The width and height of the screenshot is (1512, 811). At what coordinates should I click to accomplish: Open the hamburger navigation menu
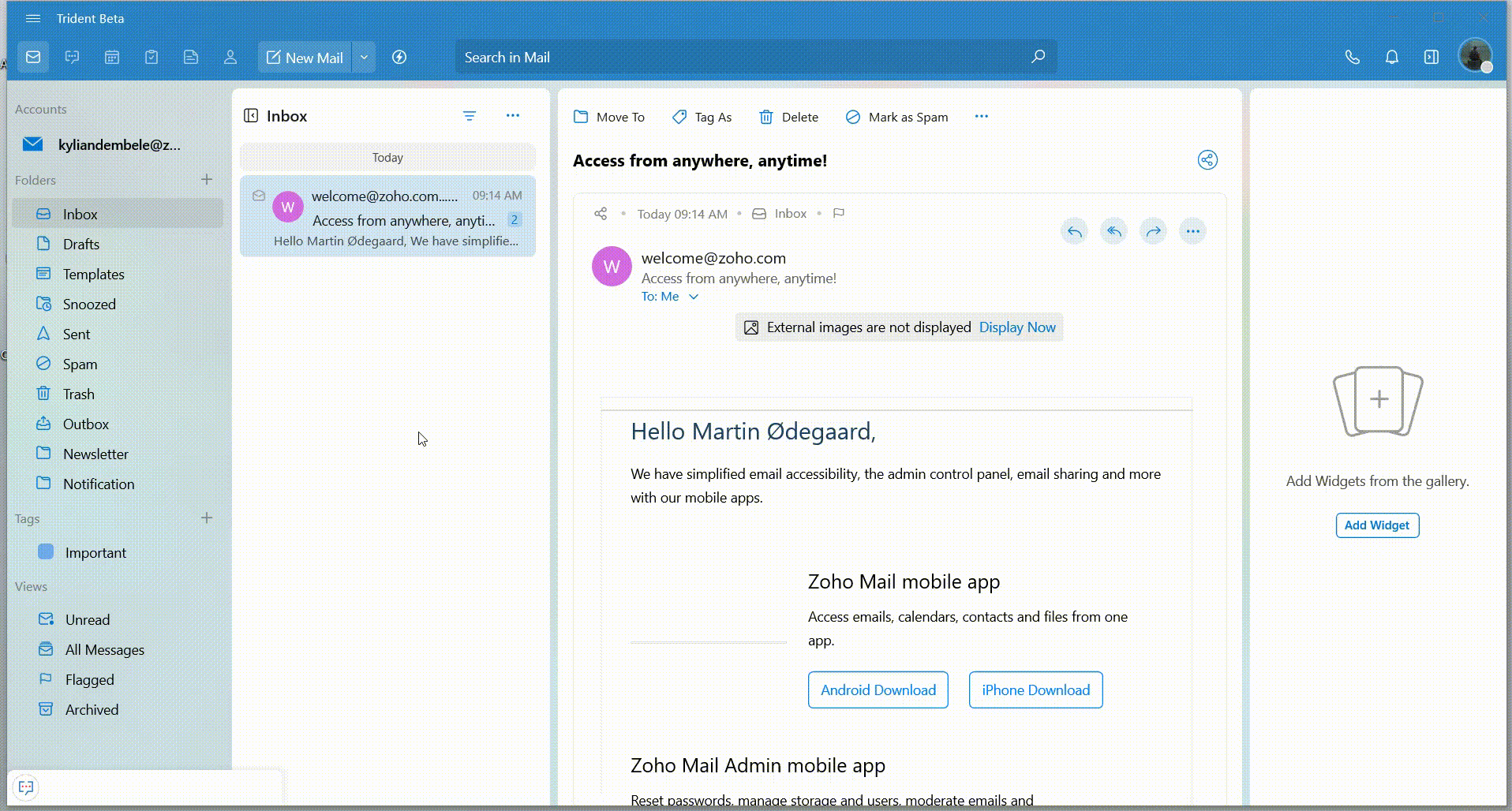click(x=32, y=17)
